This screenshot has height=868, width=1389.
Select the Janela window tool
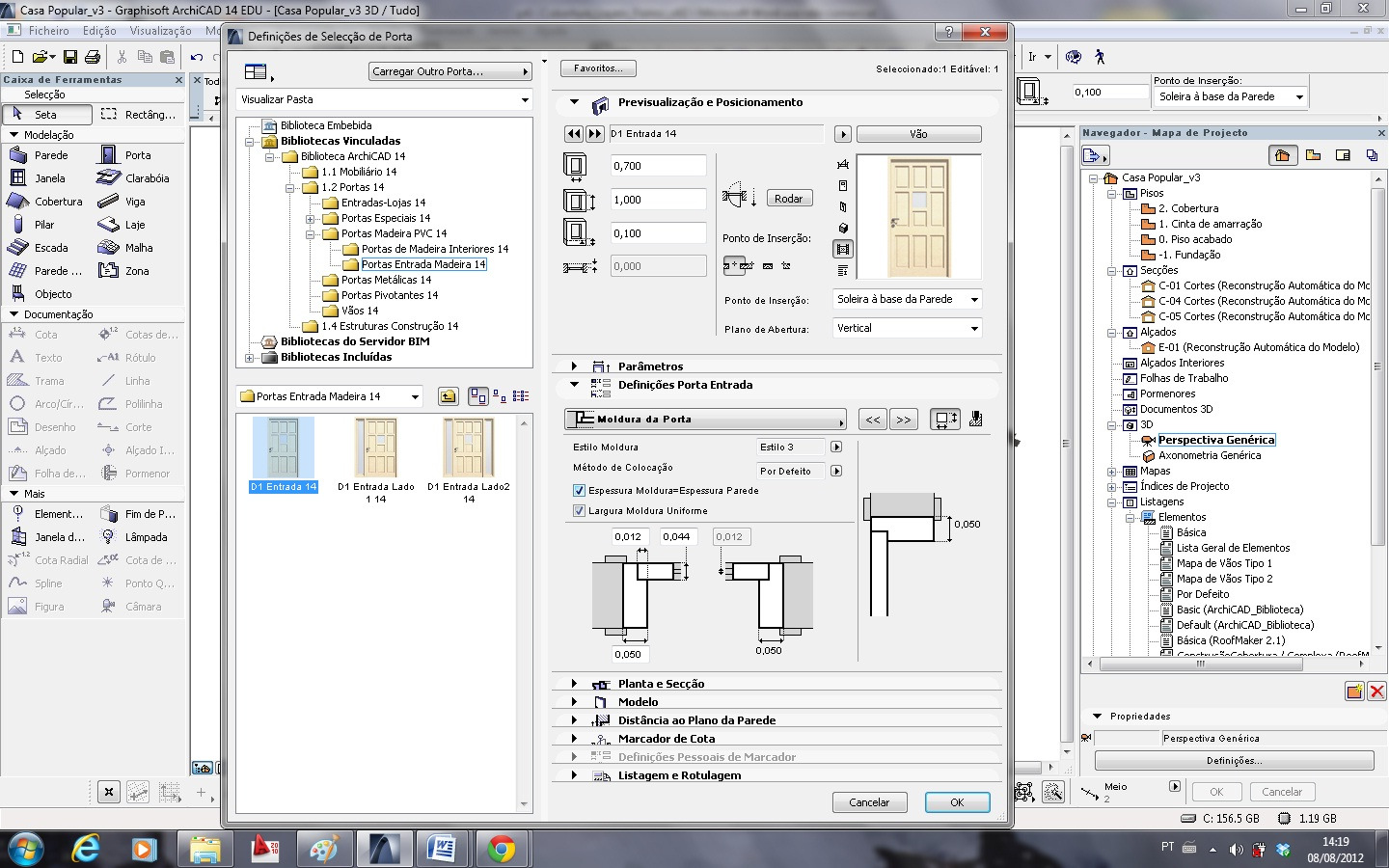pyautogui.click(x=48, y=177)
